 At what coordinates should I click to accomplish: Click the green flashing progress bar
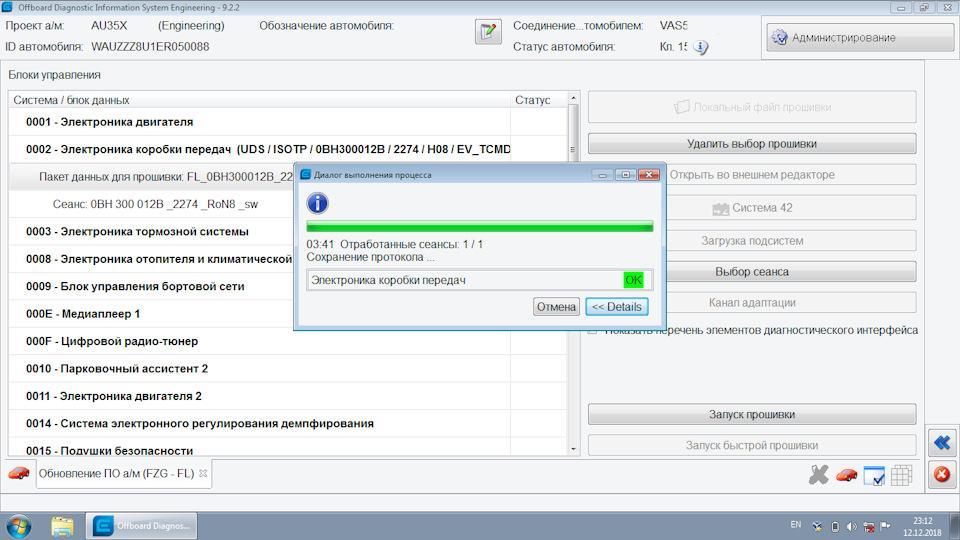pos(479,227)
